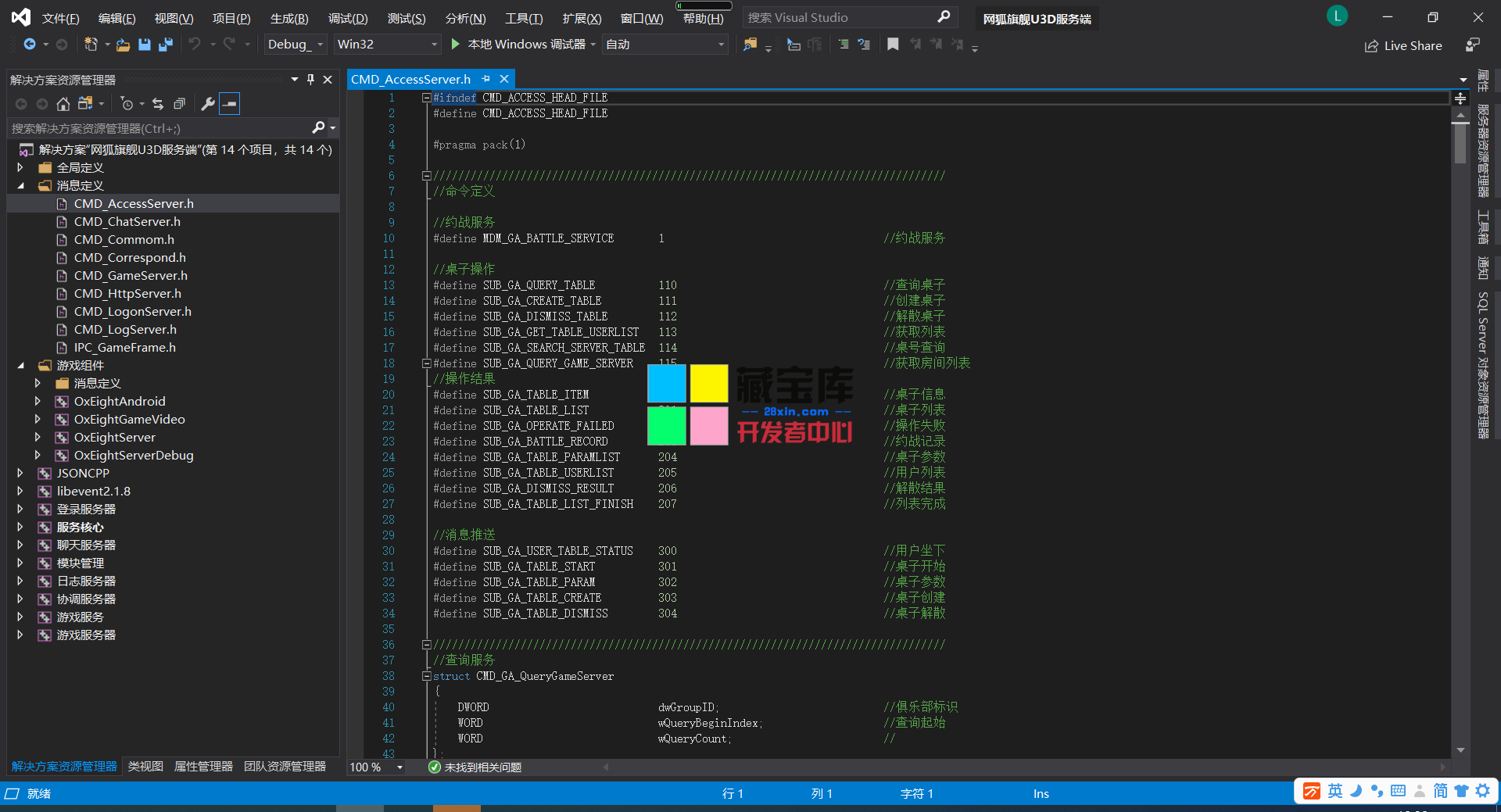The height and width of the screenshot is (812, 1501).
Task: Toggle a bookmark on the current line
Action: 893,45
